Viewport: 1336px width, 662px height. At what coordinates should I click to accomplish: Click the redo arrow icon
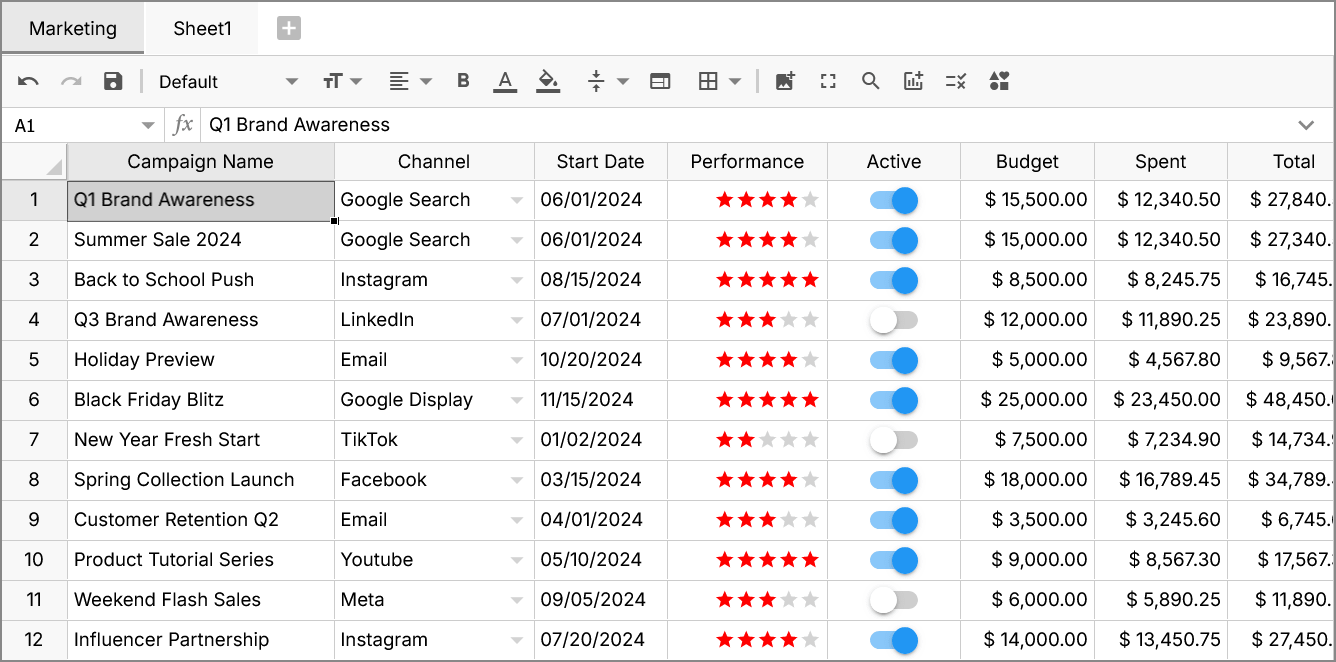click(x=71, y=82)
